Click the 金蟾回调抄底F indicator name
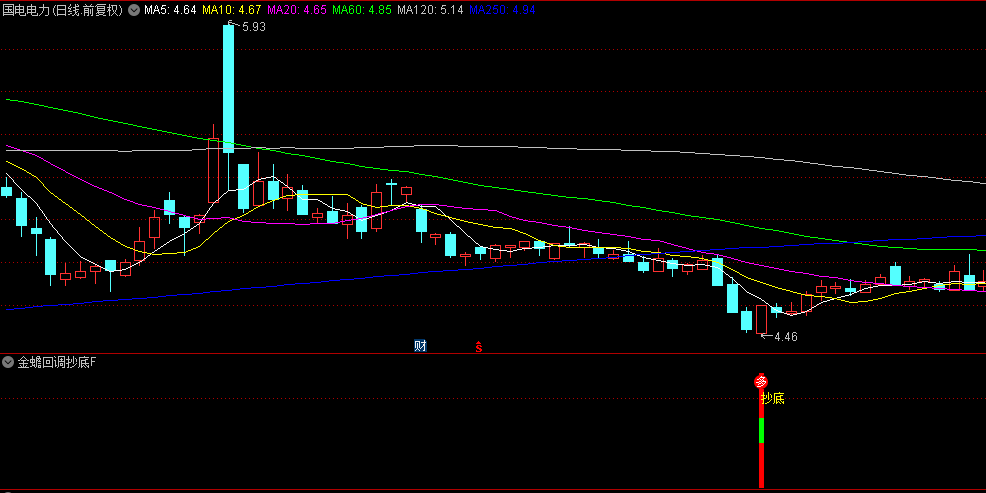This screenshot has width=986, height=493. [56, 362]
